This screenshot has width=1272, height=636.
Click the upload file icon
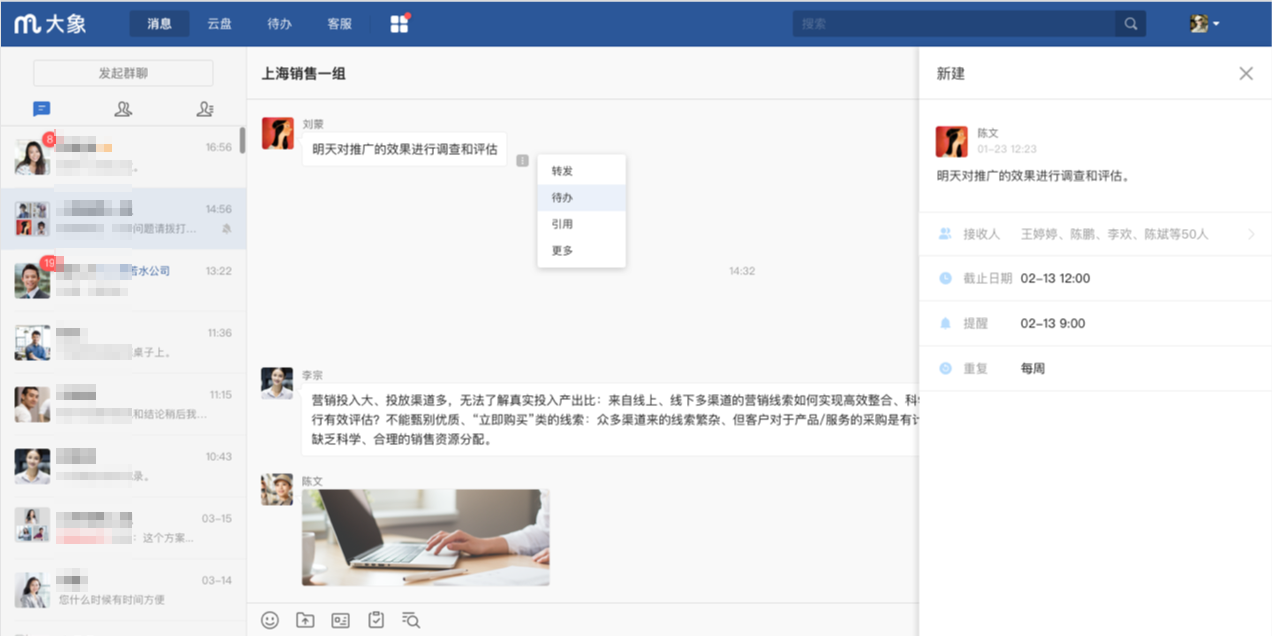(x=305, y=620)
